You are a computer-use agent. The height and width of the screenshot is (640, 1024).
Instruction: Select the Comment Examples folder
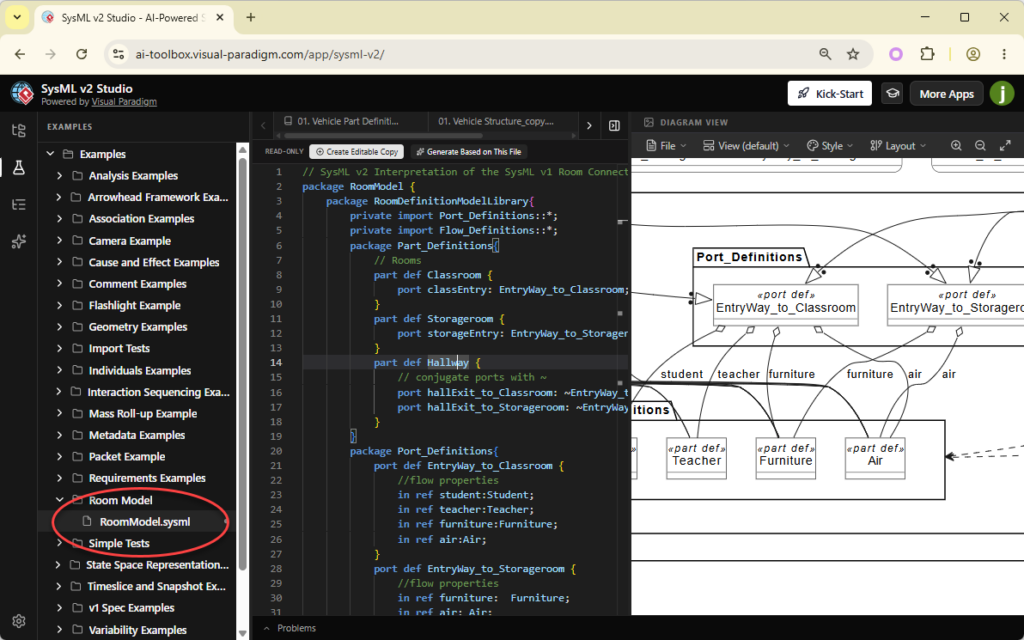(137, 283)
